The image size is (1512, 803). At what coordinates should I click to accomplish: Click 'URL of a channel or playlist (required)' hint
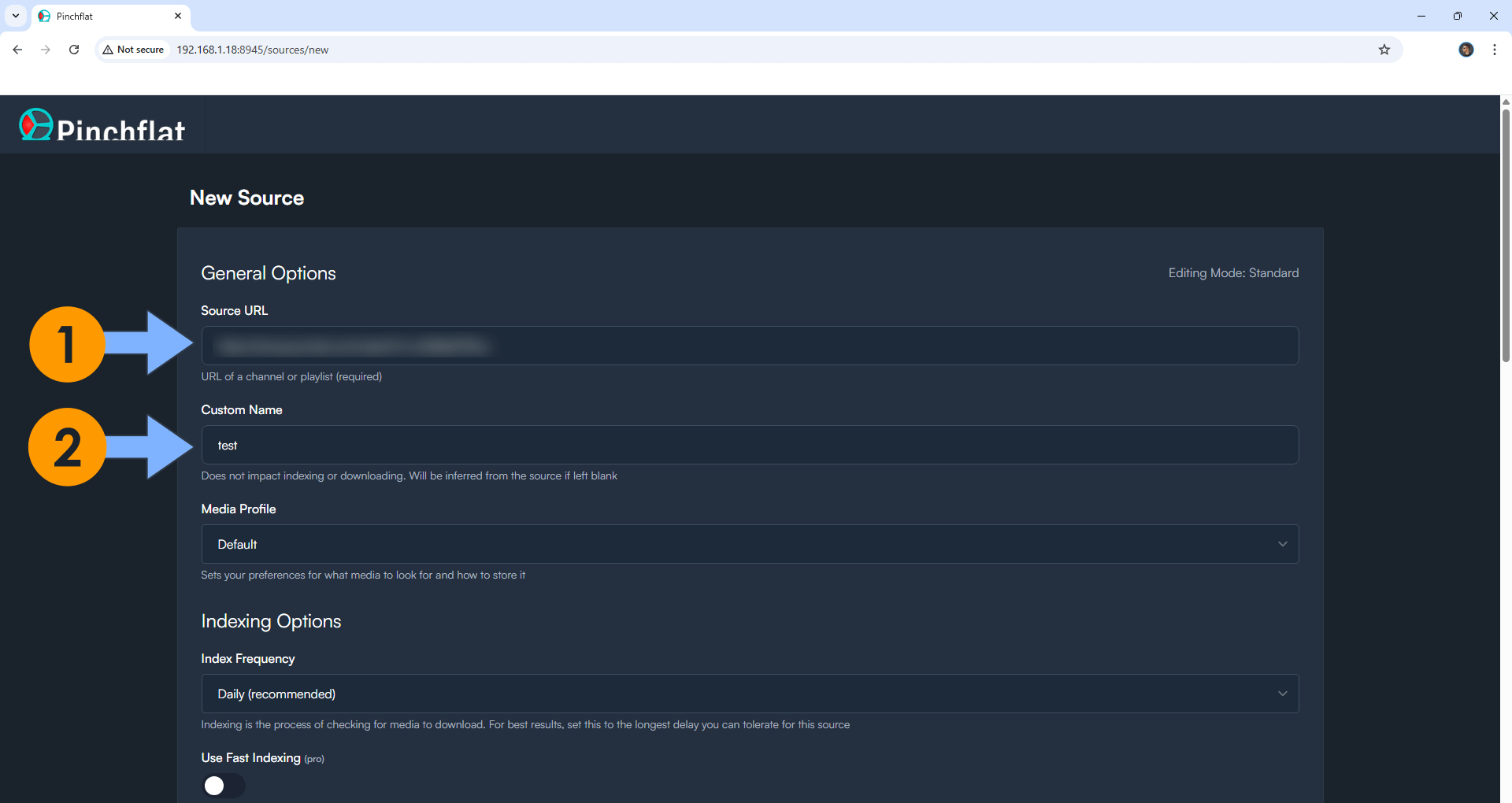point(291,376)
